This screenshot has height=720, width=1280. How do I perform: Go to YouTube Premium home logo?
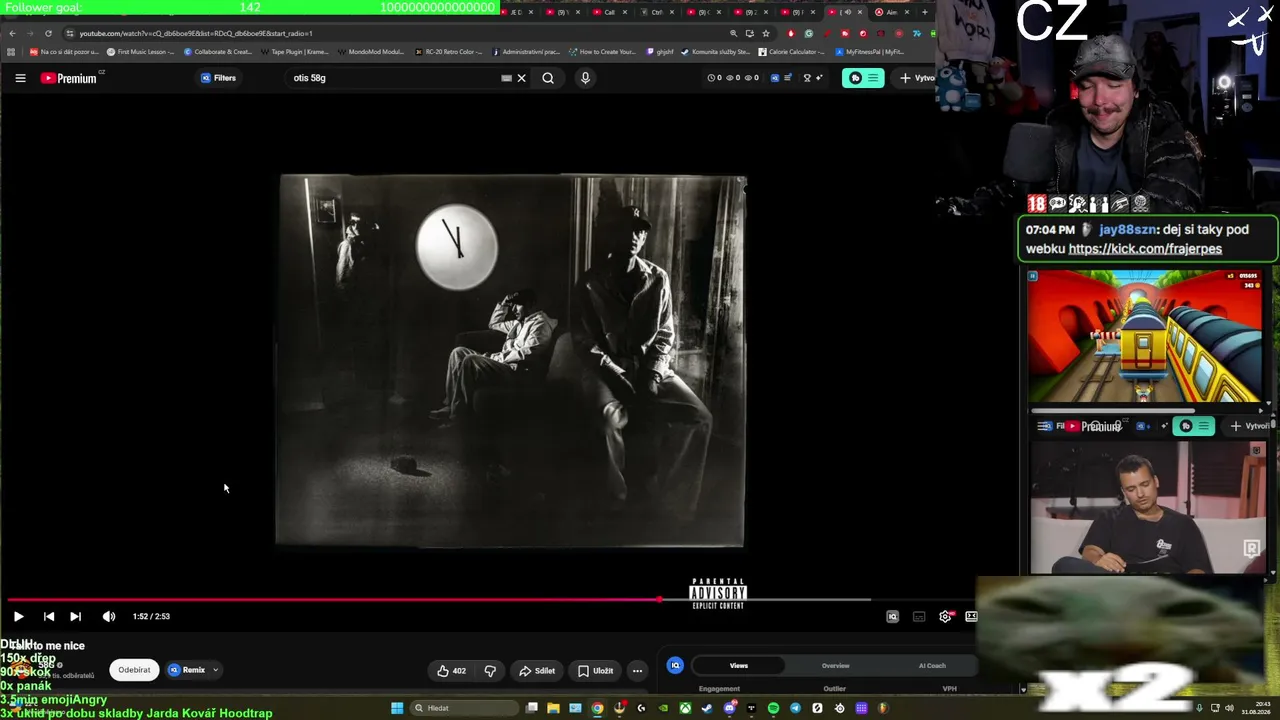pyautogui.click(x=69, y=78)
